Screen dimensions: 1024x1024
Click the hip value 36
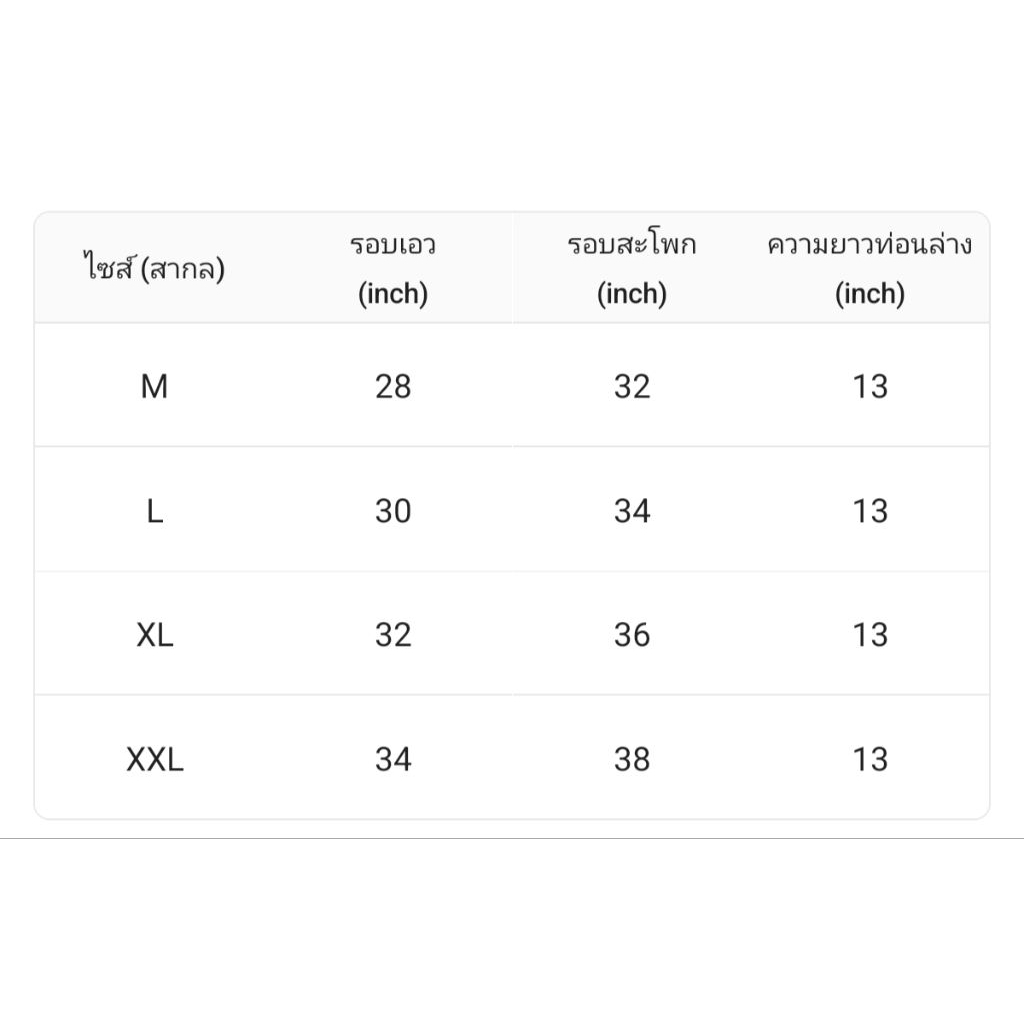pos(632,635)
